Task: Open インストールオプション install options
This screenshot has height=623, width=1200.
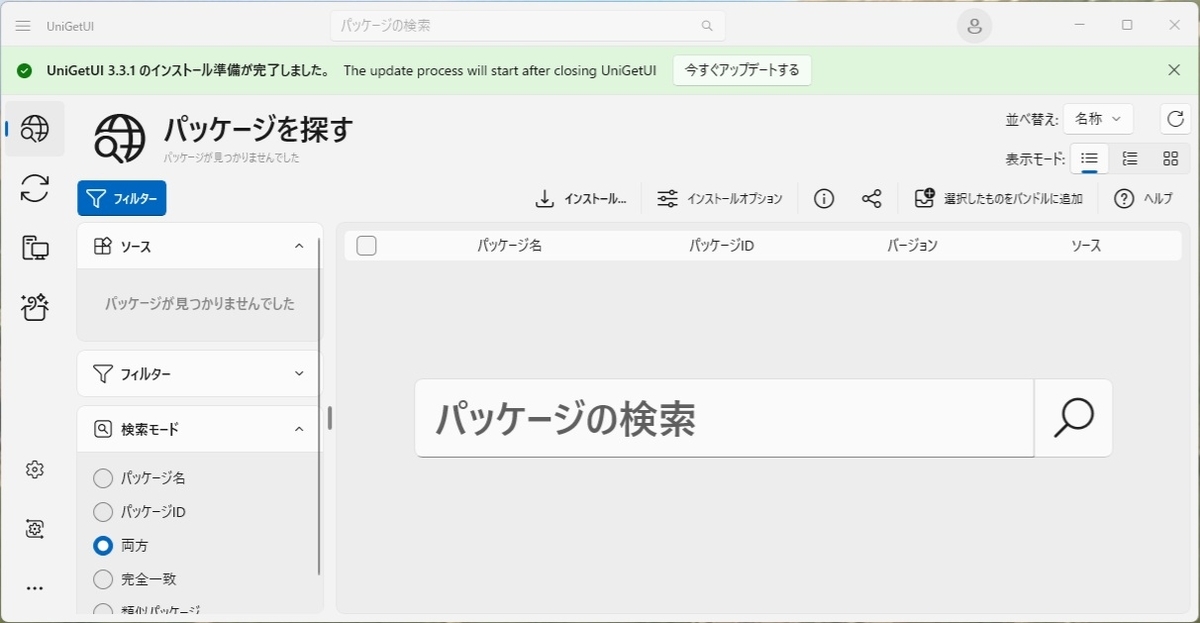Action: coord(719,199)
